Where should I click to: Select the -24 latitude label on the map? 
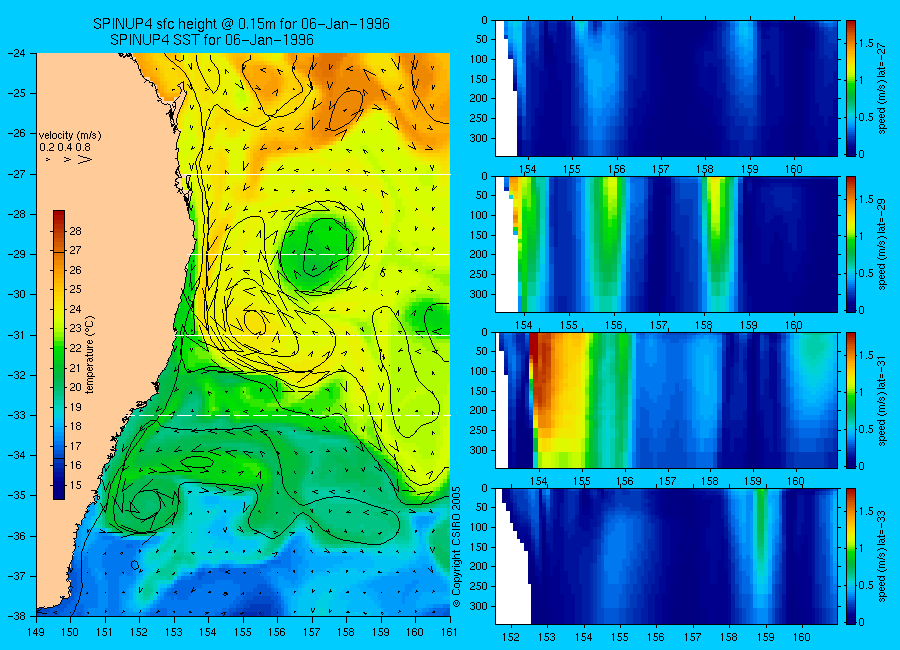coord(17,53)
